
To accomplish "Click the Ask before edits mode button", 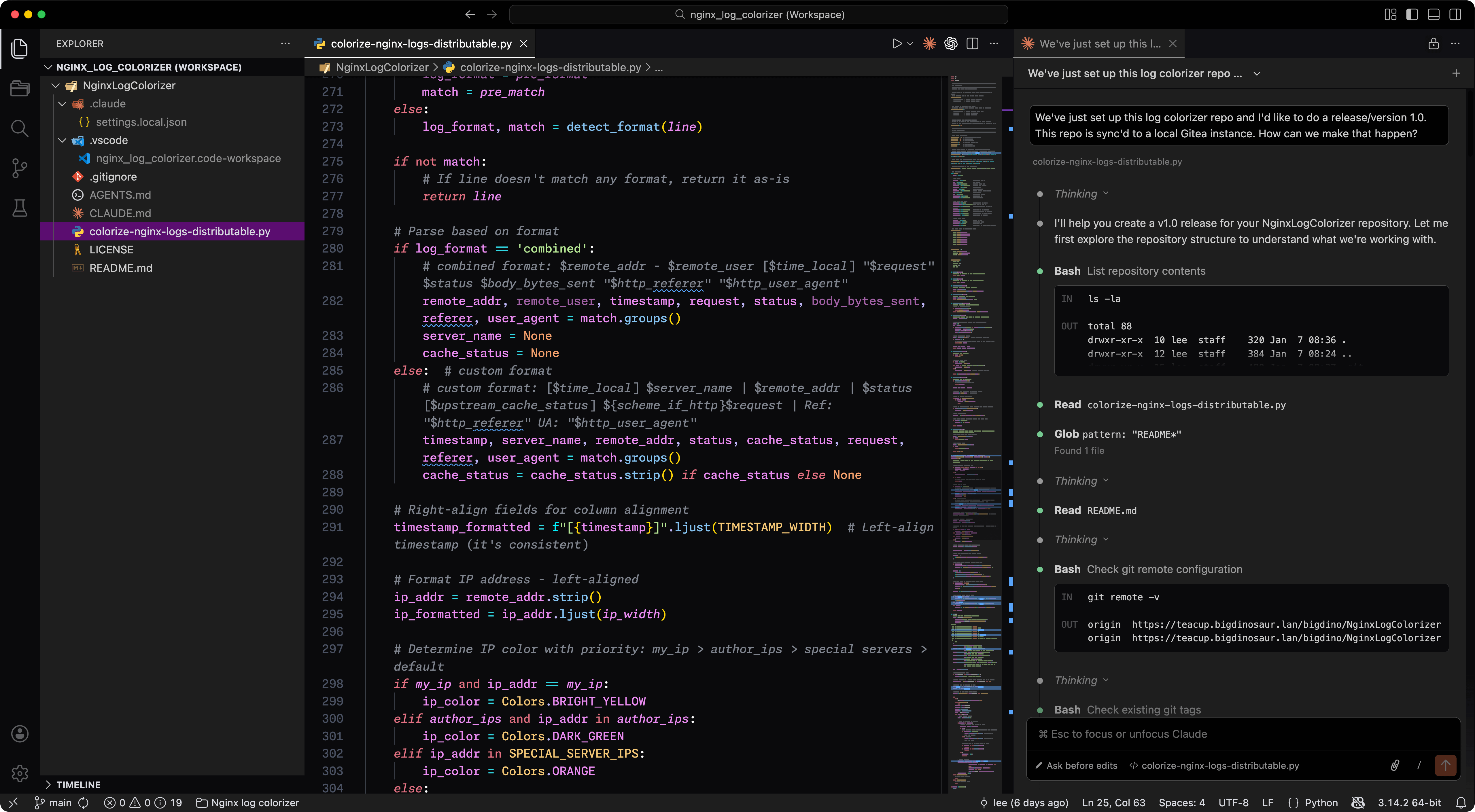I will (x=1077, y=765).
